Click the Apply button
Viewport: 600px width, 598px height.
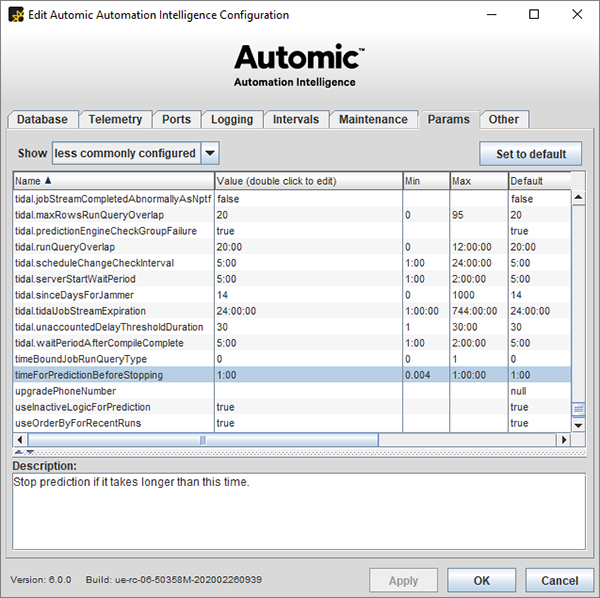pos(403,580)
